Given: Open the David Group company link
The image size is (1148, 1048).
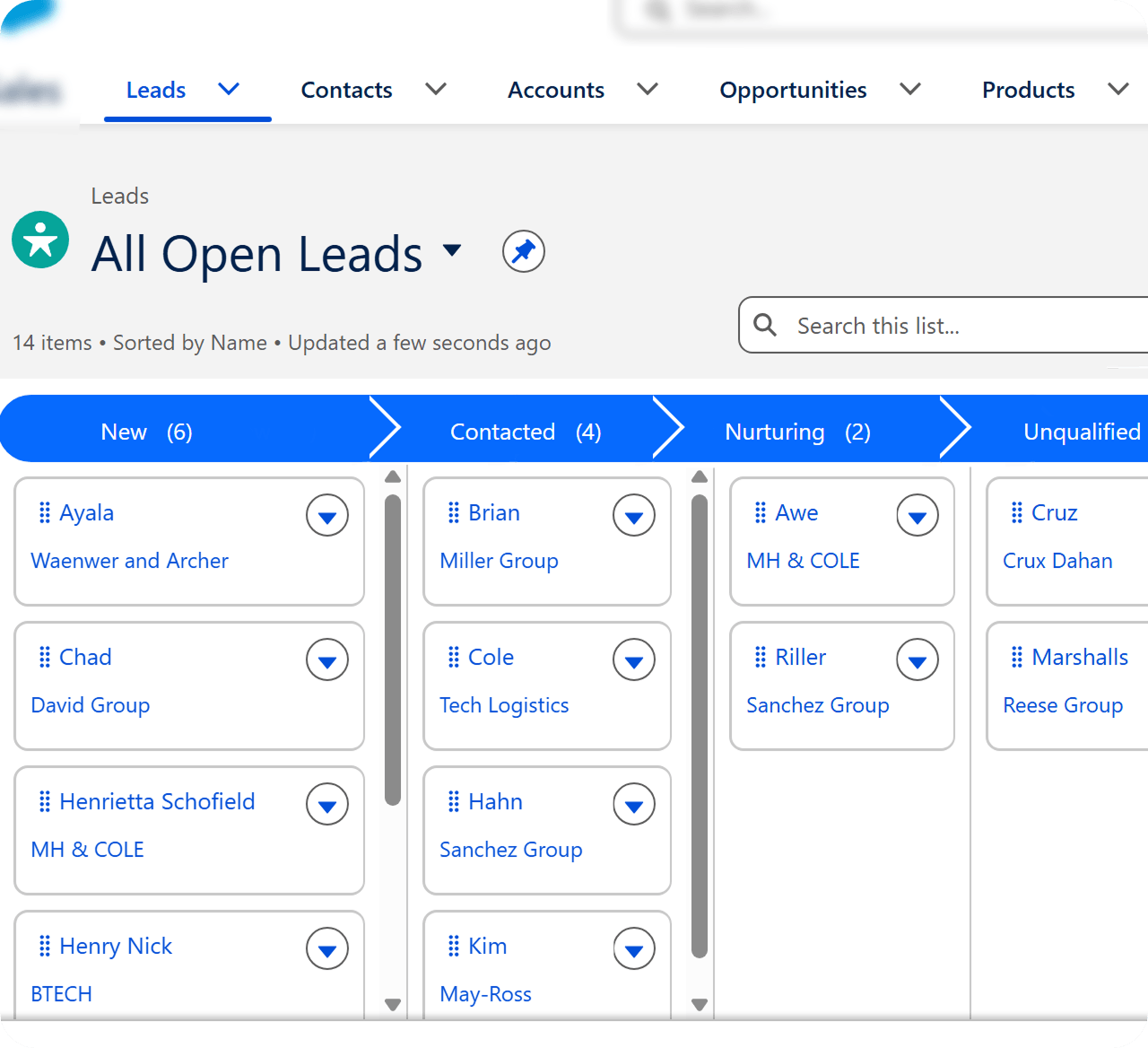Looking at the screenshot, I should click(x=90, y=705).
